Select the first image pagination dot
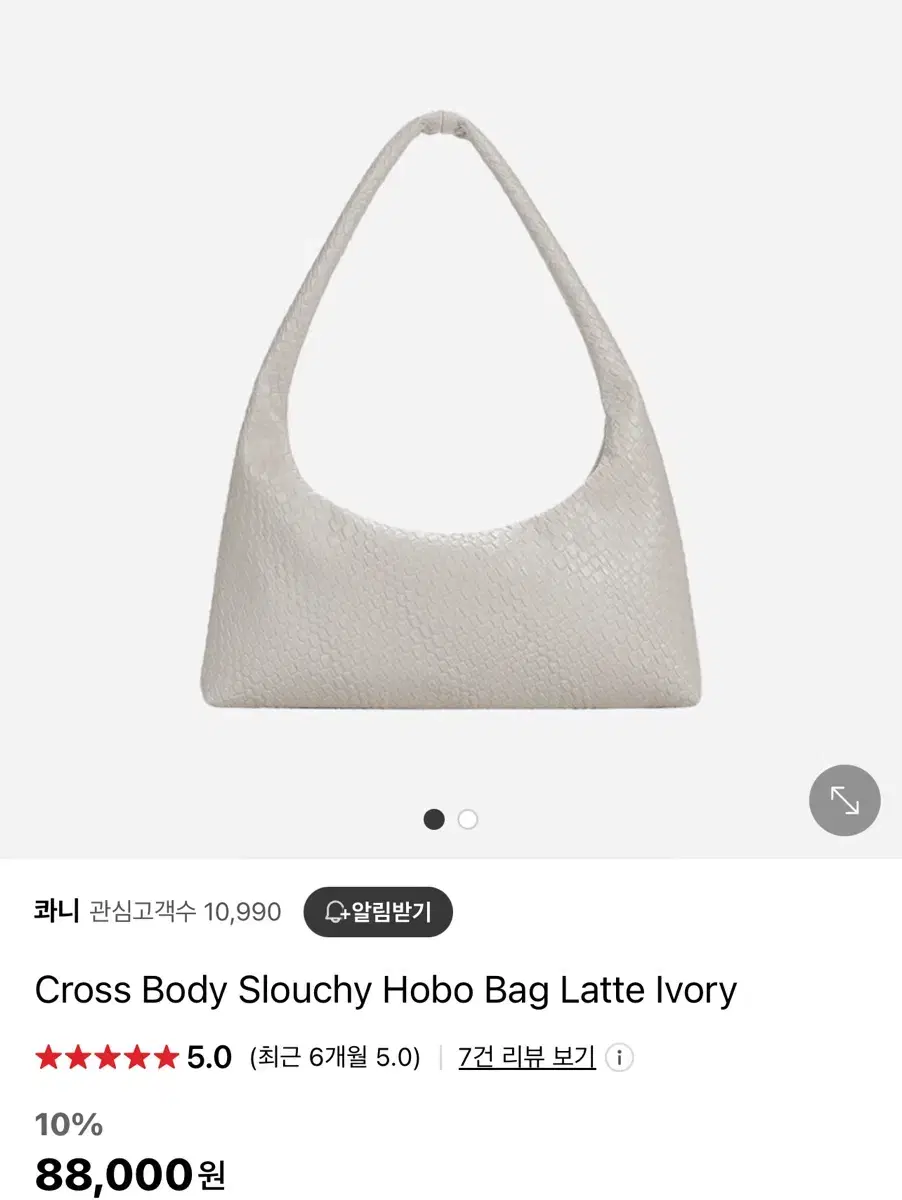 (434, 819)
